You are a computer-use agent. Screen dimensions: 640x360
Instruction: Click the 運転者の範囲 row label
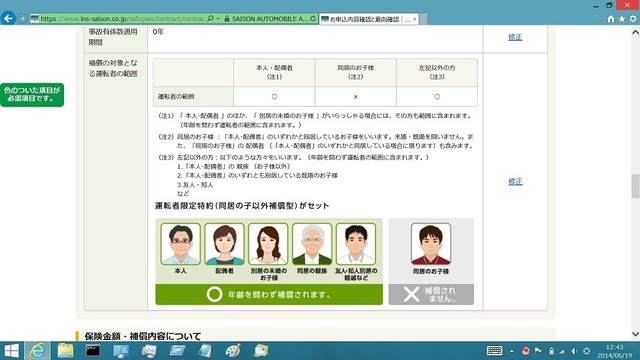click(x=176, y=97)
